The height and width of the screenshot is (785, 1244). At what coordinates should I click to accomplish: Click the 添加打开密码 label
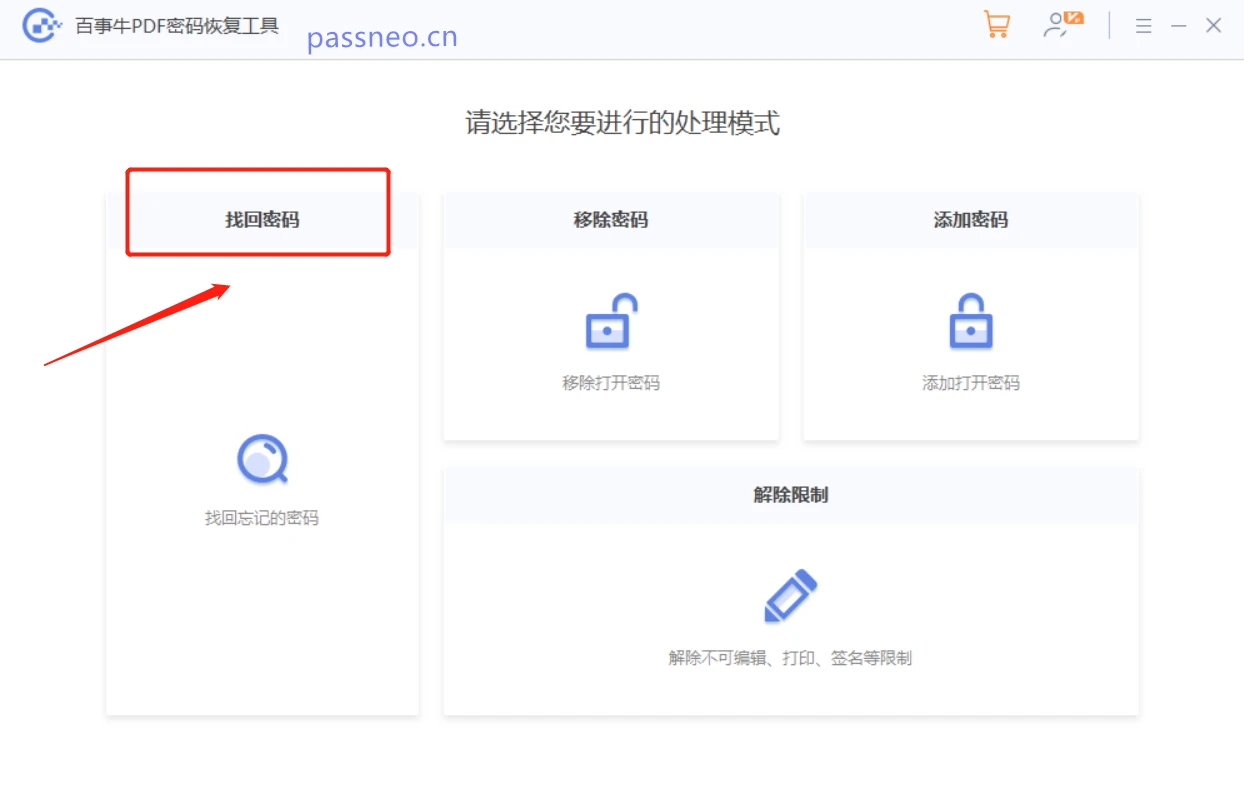971,383
